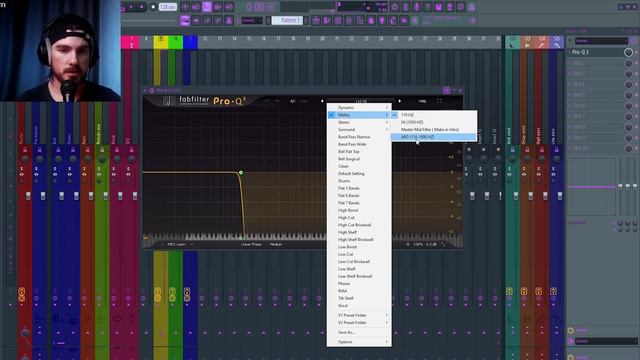Toggle the highlighted countdown-before-recording icon
Screen dimensions: 640x360
(207, 7)
